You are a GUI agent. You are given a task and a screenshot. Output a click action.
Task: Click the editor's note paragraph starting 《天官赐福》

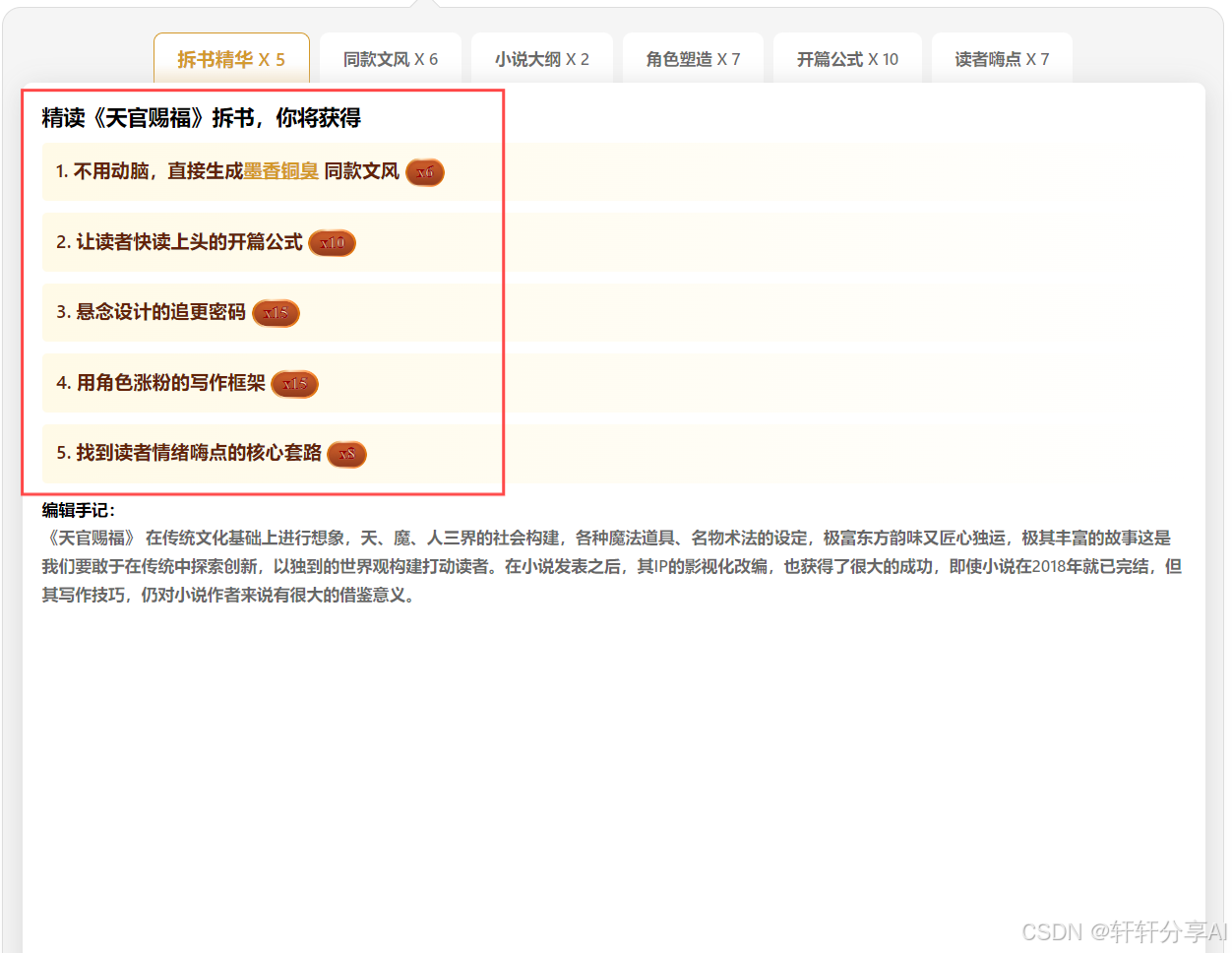pyautogui.click(x=612, y=566)
